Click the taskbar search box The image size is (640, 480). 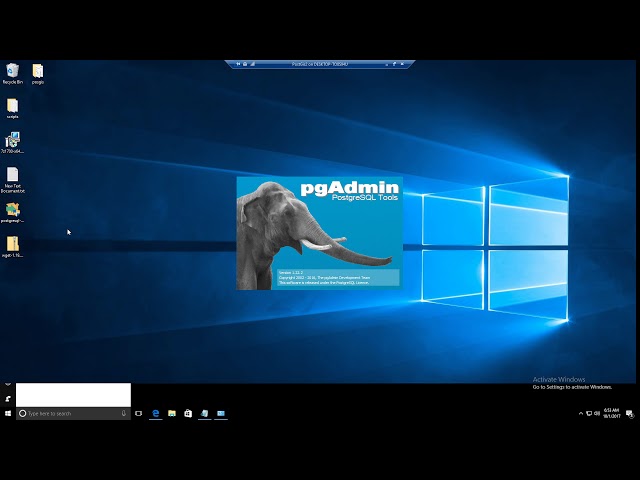pos(70,413)
